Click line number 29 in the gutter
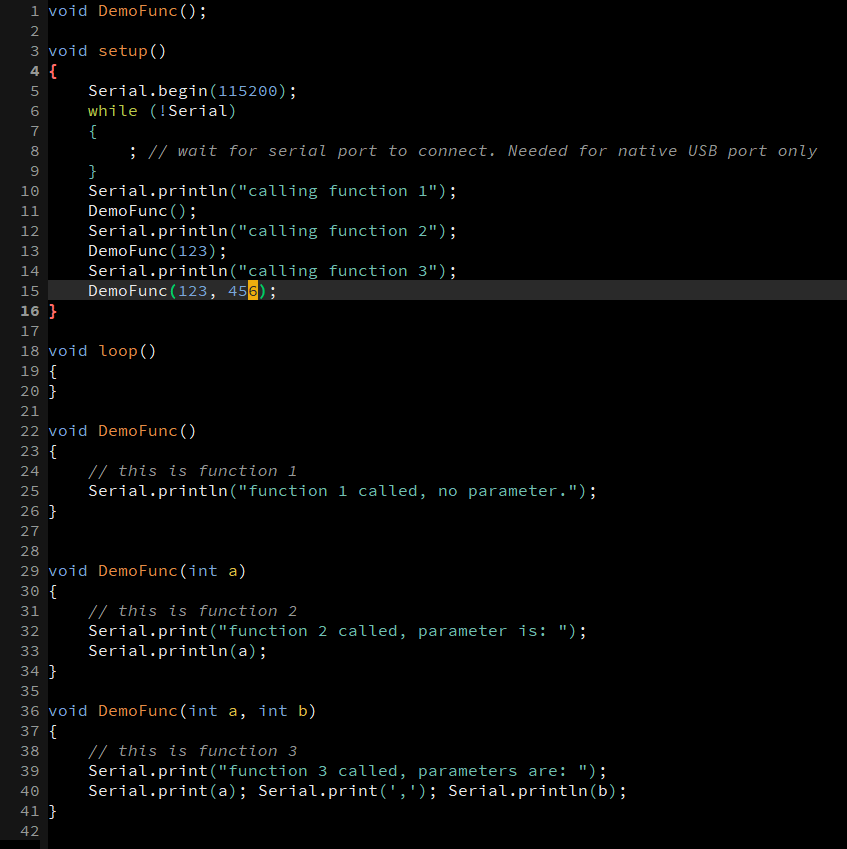The width and height of the screenshot is (847, 849). [x=30, y=571]
